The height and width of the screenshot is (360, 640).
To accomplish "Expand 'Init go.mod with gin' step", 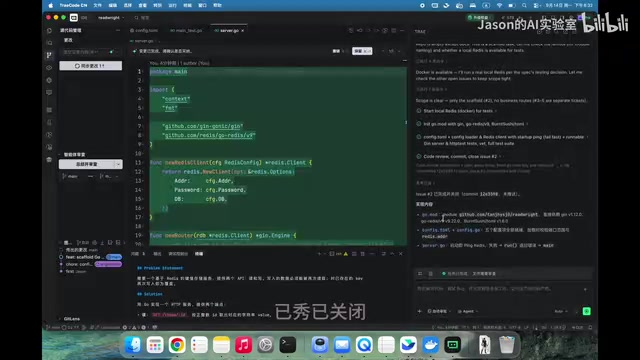I will pyautogui.click(x=473, y=124).
